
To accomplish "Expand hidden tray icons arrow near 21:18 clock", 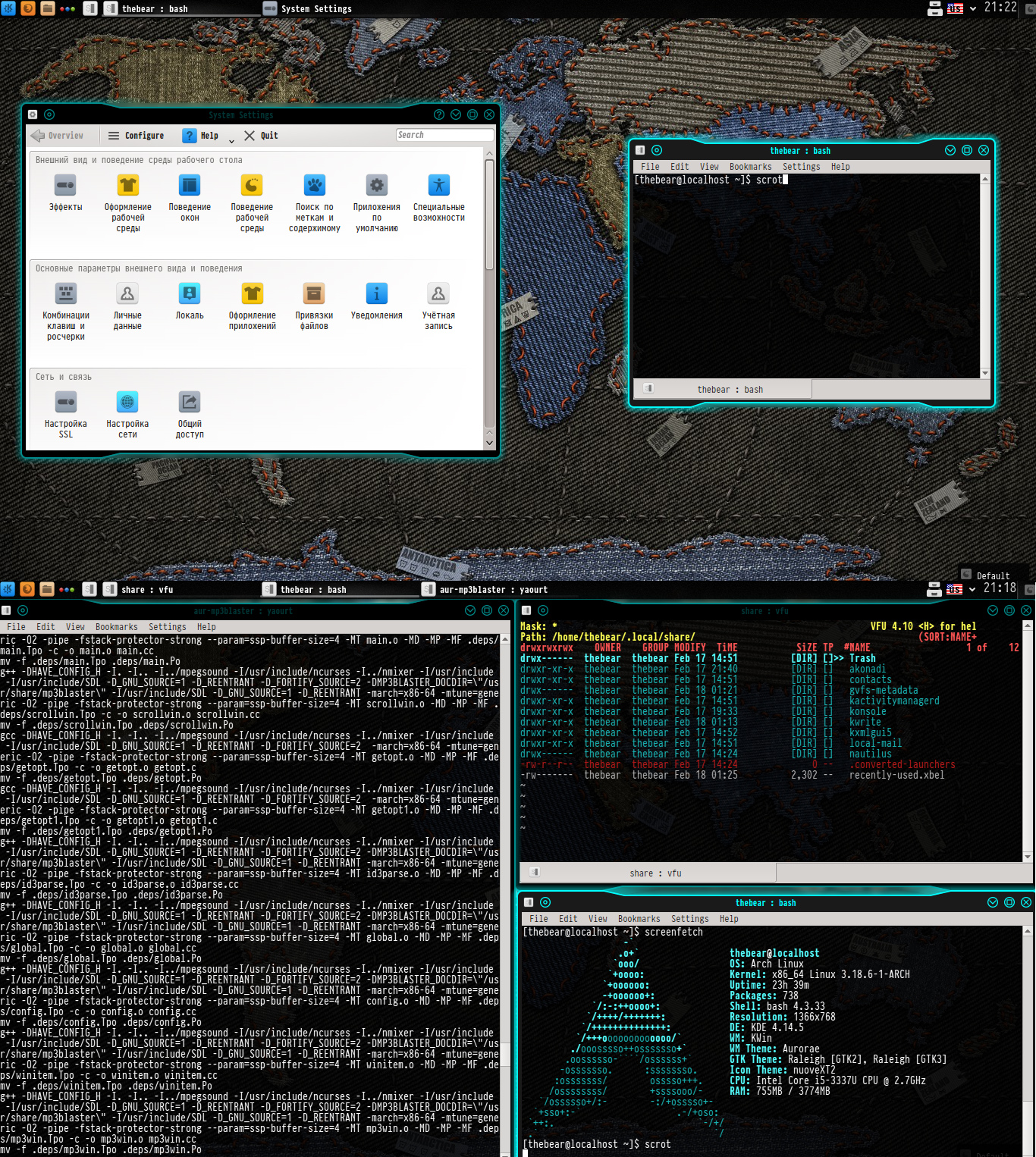I will click(x=972, y=589).
